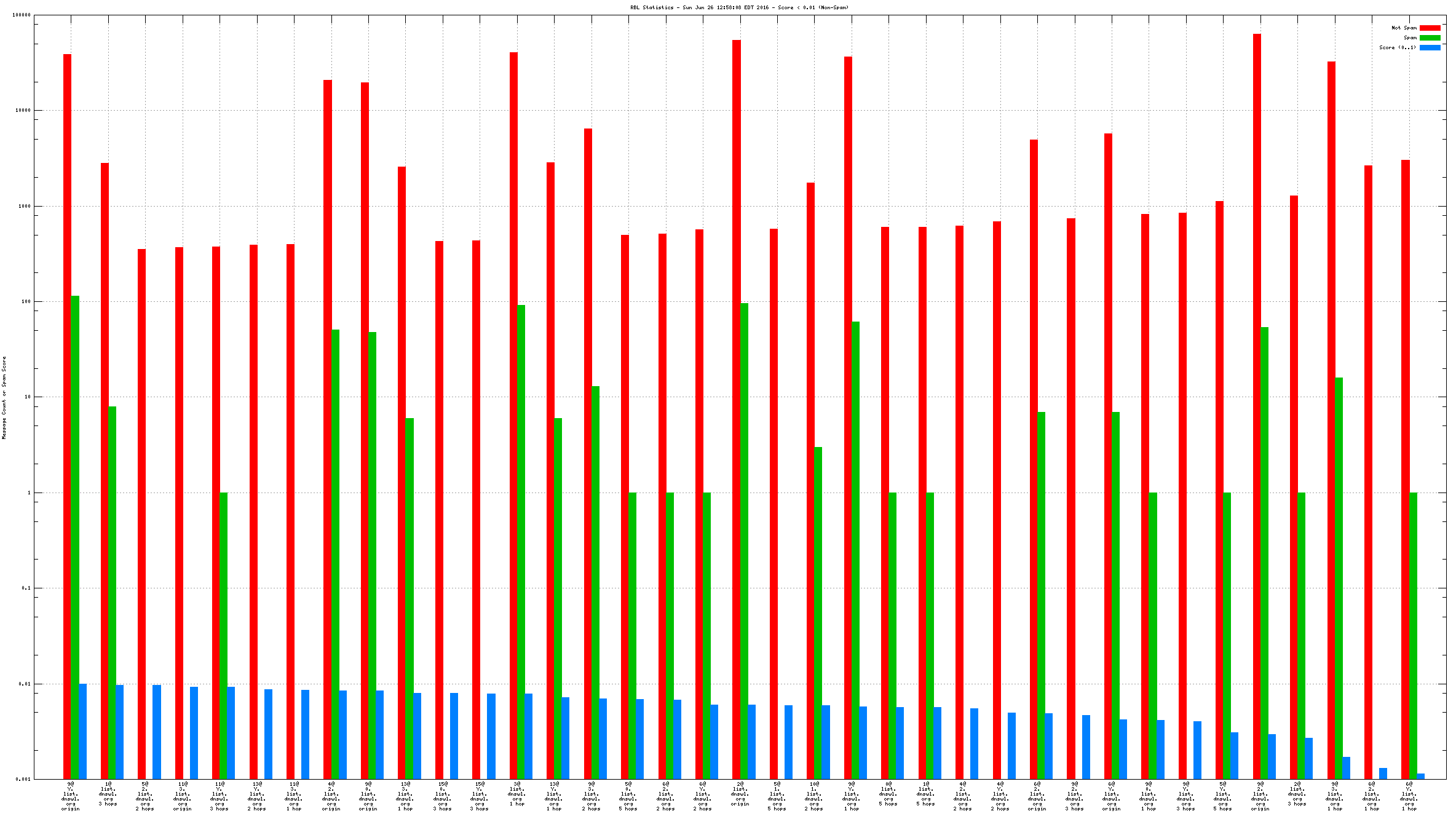
Task: Click x-axis label '1@ list.dnswl.org 5 hops'
Action: click(x=926, y=794)
